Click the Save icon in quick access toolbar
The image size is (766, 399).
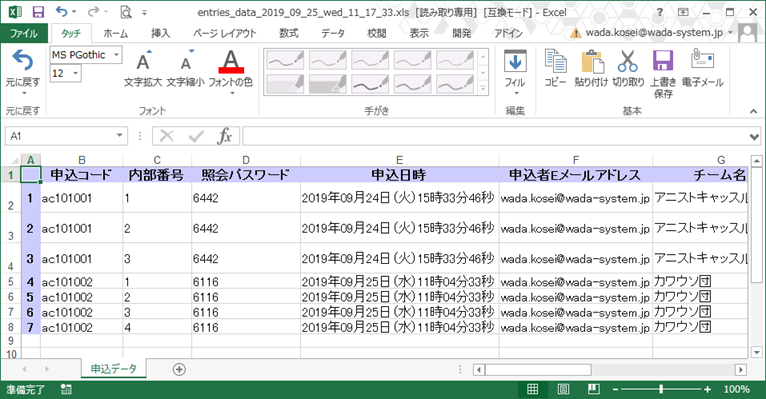38,12
